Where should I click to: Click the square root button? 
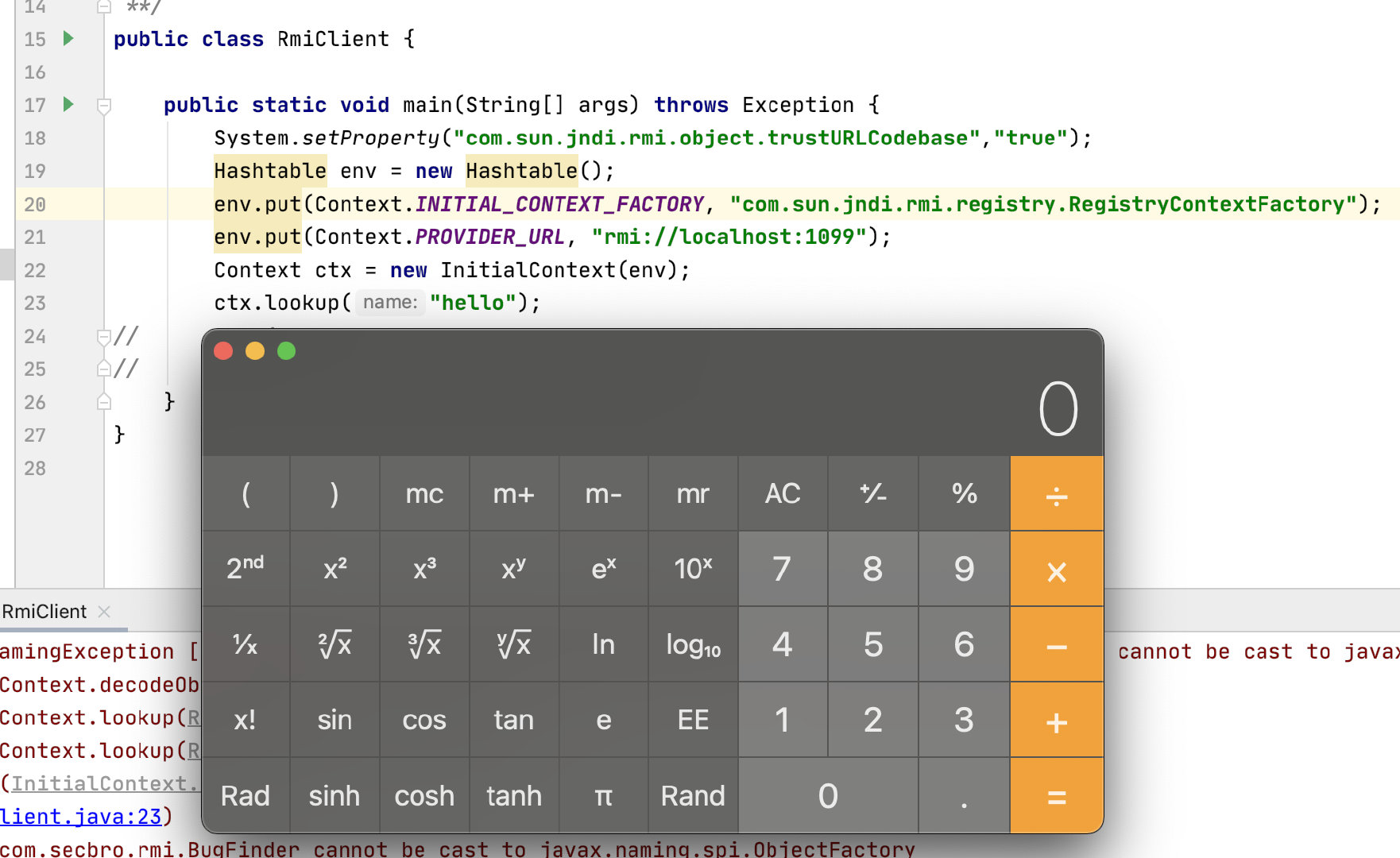(335, 644)
